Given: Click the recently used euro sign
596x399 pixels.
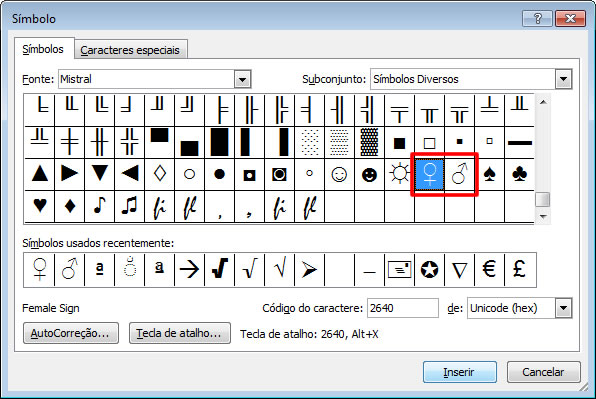Looking at the screenshot, I should (489, 269).
